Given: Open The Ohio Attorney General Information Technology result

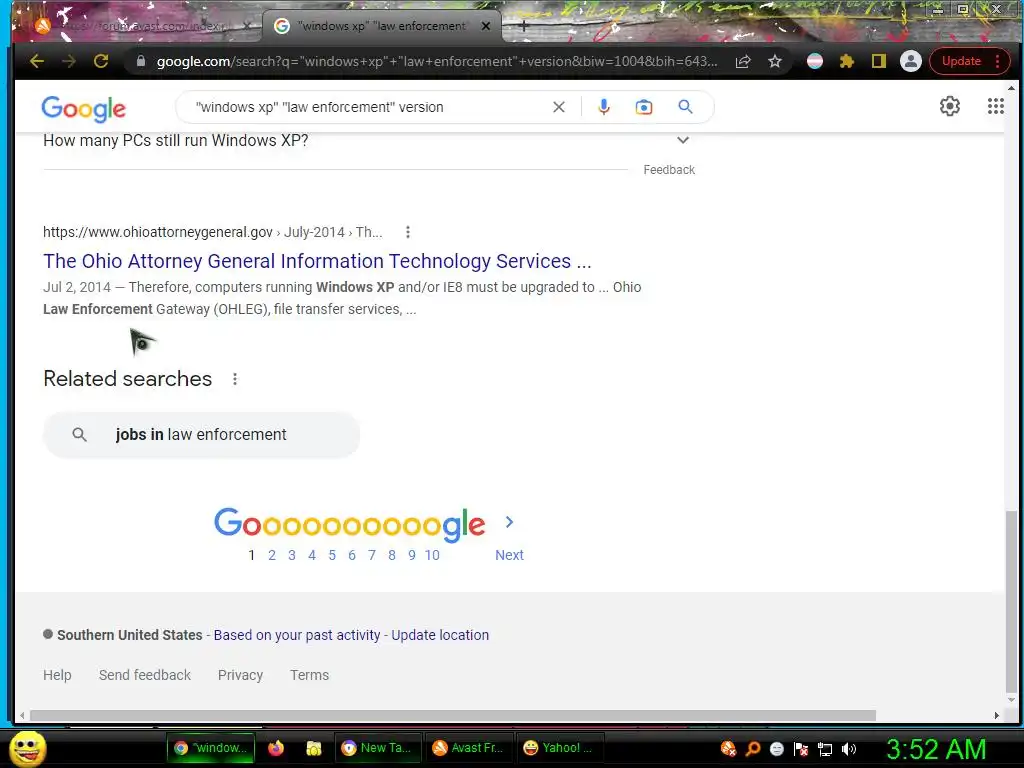Looking at the screenshot, I should 317,261.
